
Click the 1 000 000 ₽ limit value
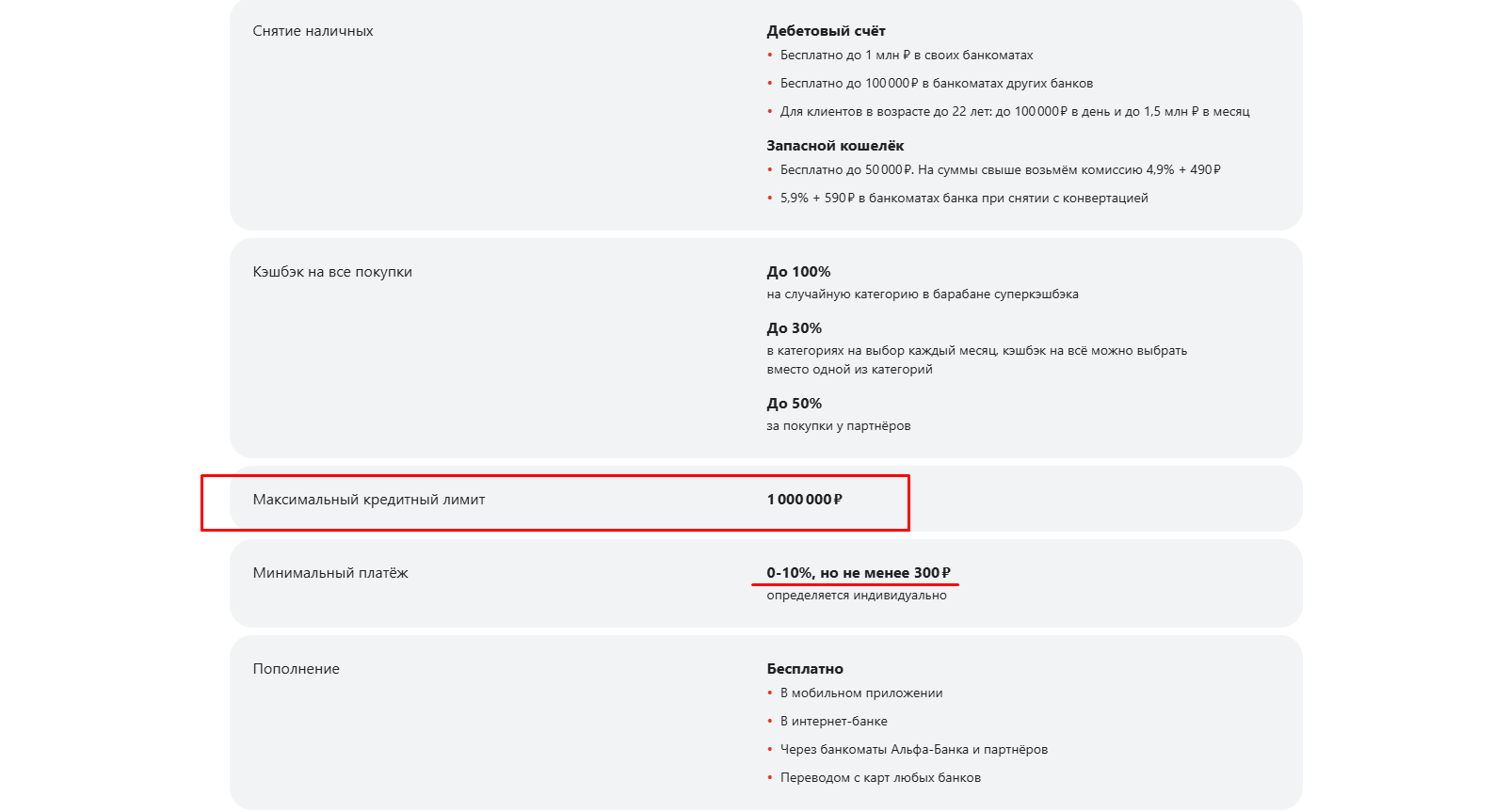click(x=805, y=500)
